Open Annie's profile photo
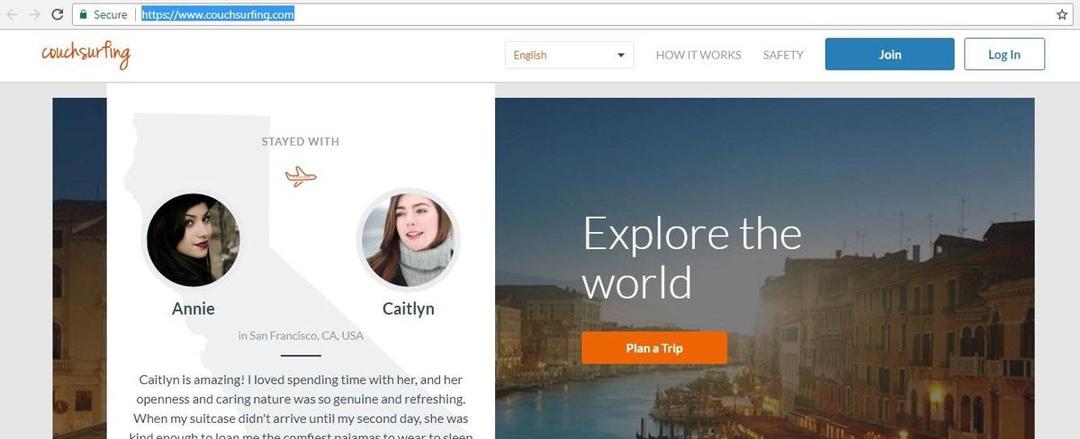The width and height of the screenshot is (1080, 439). [193, 239]
